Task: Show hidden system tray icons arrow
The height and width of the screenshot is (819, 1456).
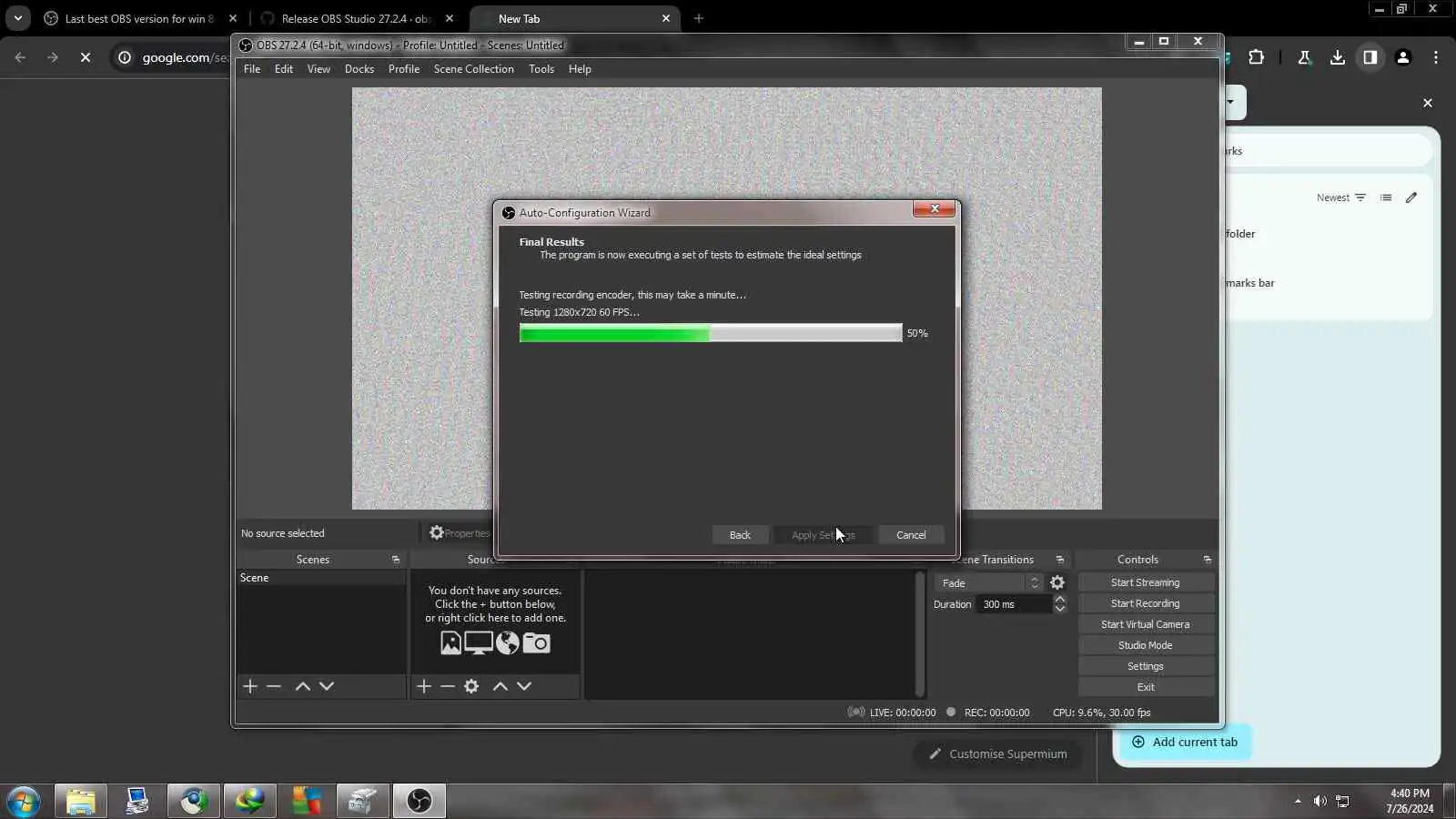Action: pyautogui.click(x=1298, y=801)
